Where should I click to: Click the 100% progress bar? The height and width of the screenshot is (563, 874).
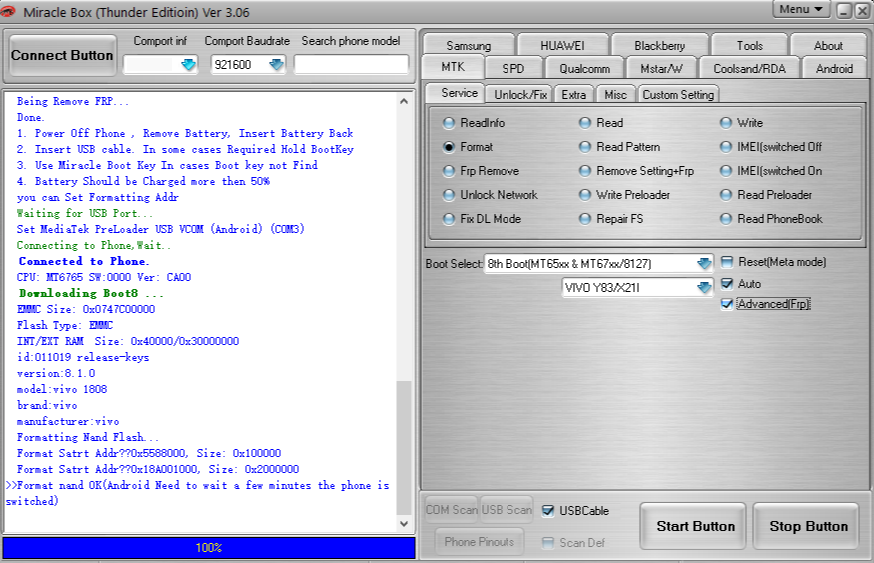click(209, 548)
